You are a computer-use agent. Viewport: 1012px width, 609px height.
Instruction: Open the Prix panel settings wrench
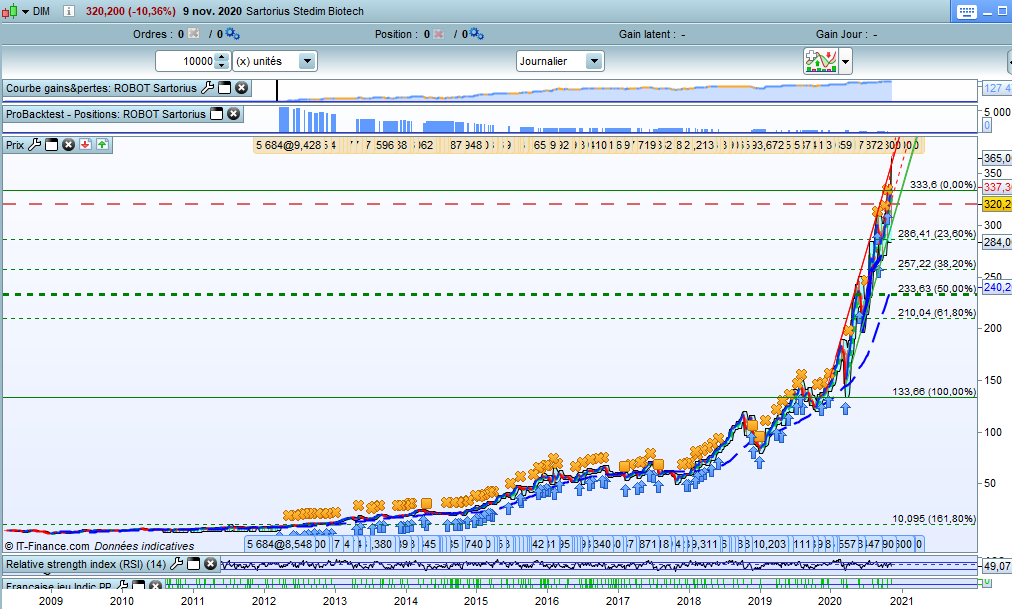[x=35, y=145]
